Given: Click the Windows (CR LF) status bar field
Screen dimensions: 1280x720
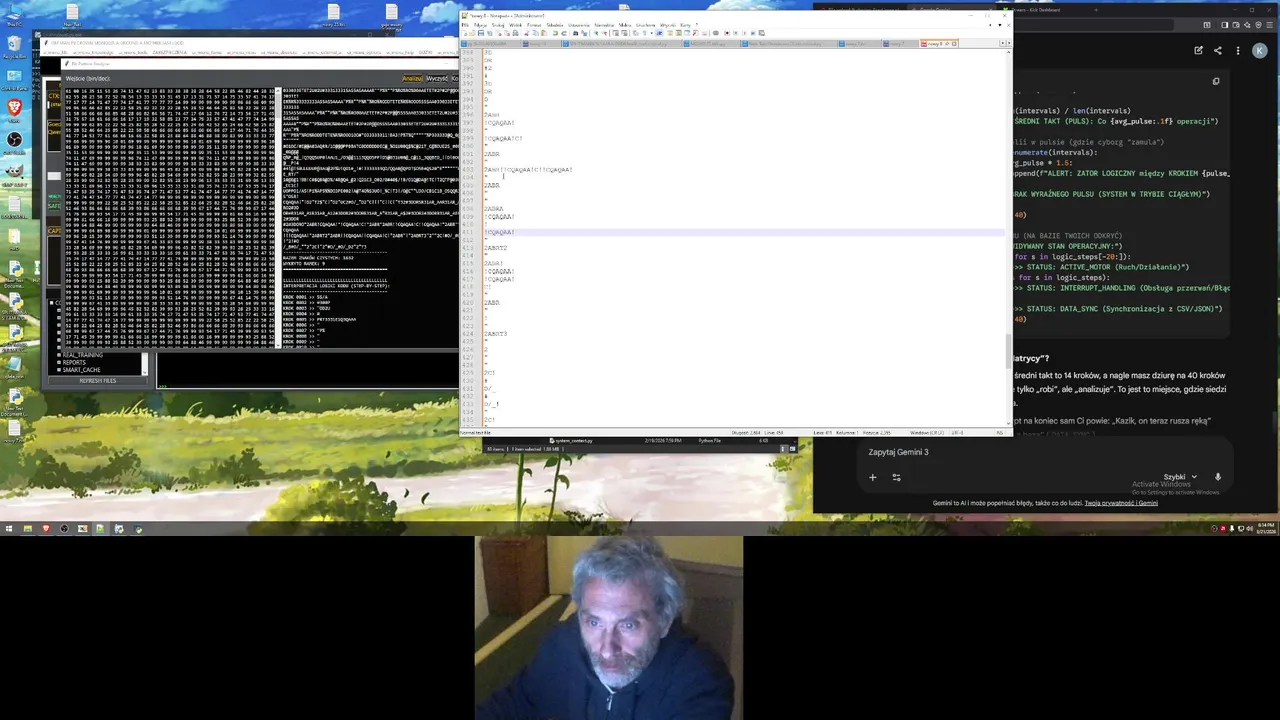Looking at the screenshot, I should (x=927, y=432).
